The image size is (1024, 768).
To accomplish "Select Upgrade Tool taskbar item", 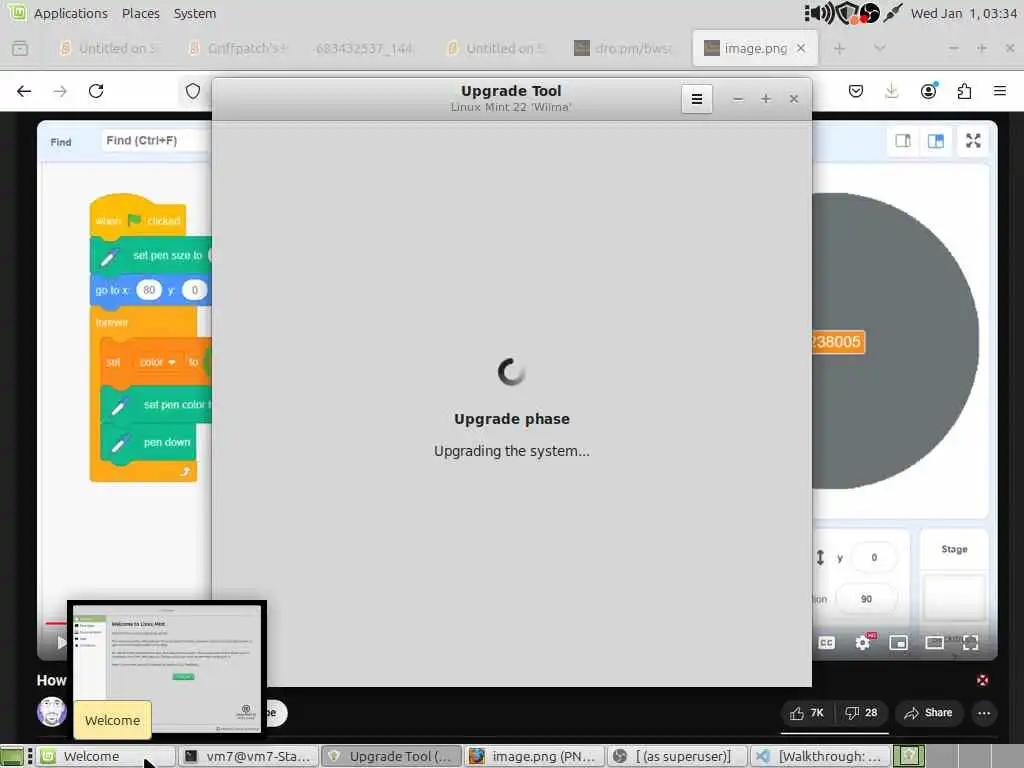I will pos(391,756).
